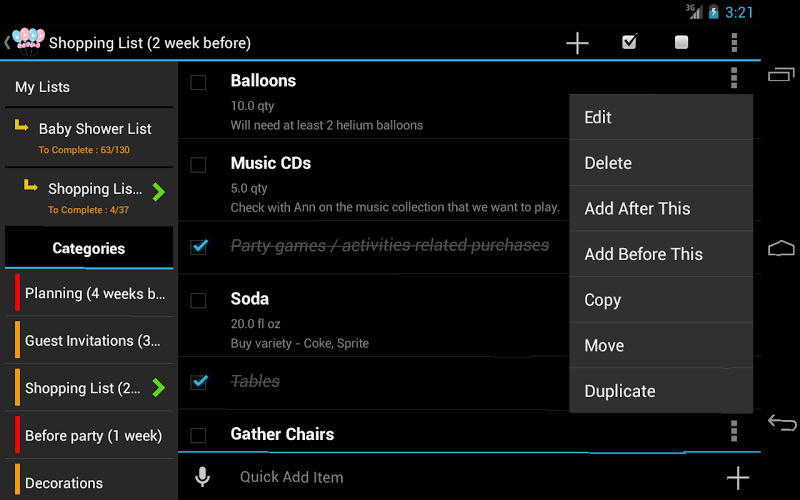Tap the microphone voice input icon
The height and width of the screenshot is (500, 800).
click(202, 477)
